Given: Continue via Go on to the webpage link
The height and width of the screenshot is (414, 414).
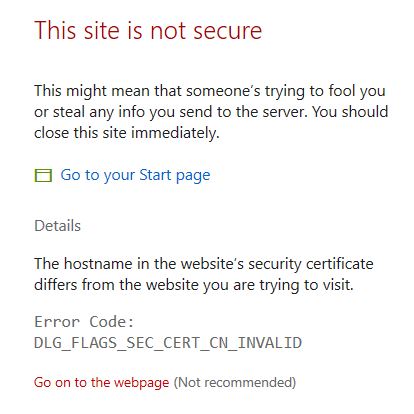Looking at the screenshot, I should click(x=101, y=383).
